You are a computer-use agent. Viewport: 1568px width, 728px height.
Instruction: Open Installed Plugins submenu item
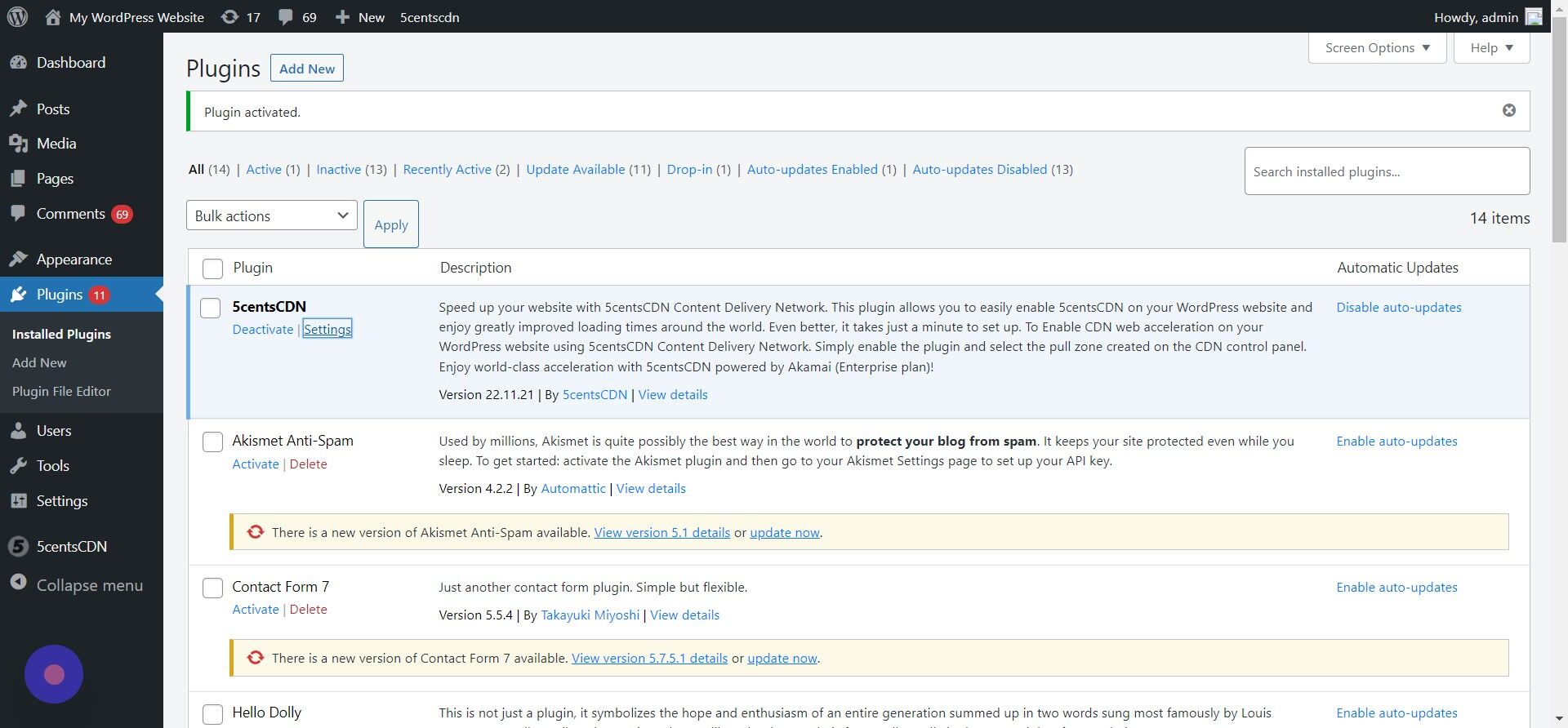click(x=61, y=334)
